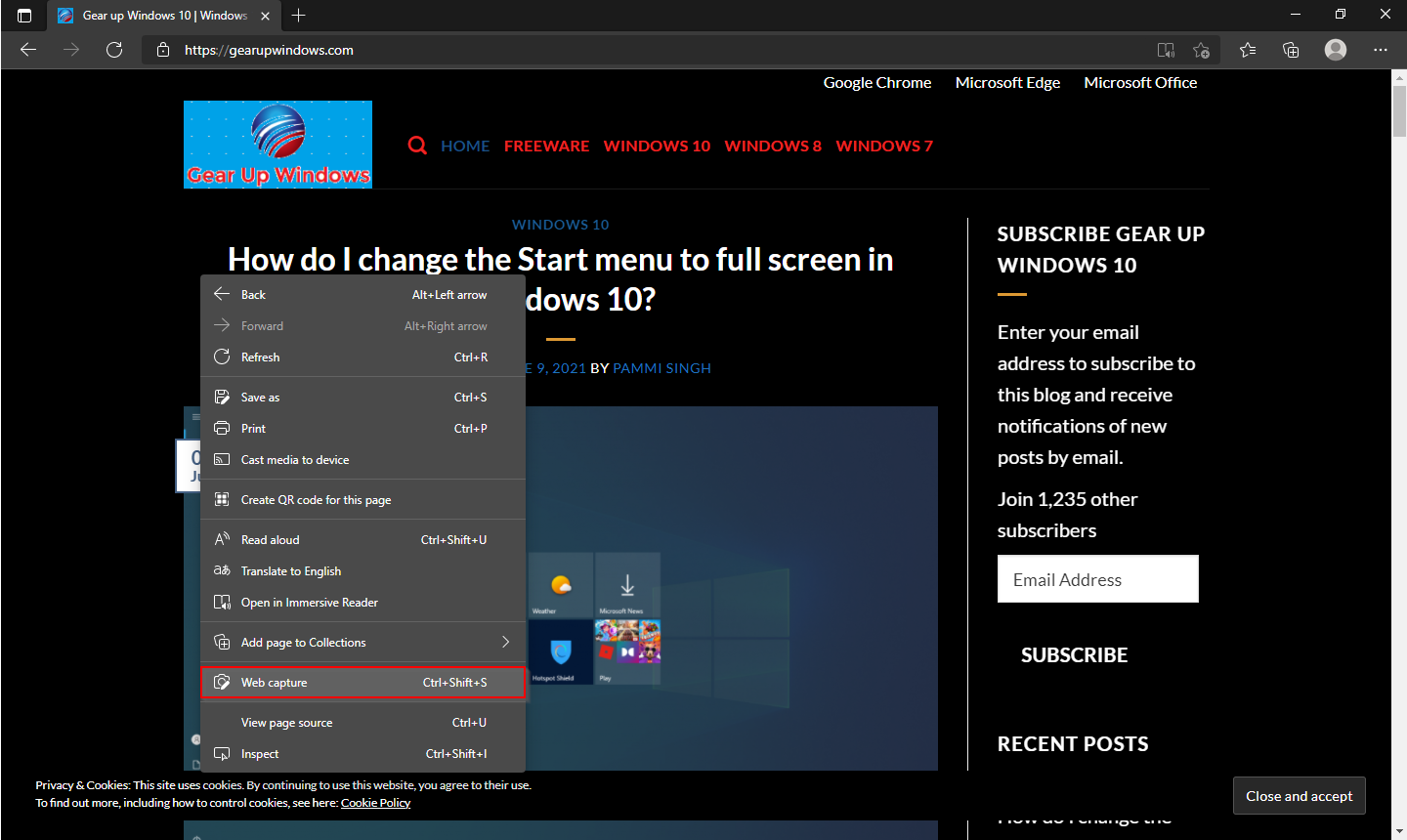The height and width of the screenshot is (840, 1407).
Task: Click the browser Refresh button in toolbar
Action: (x=114, y=50)
